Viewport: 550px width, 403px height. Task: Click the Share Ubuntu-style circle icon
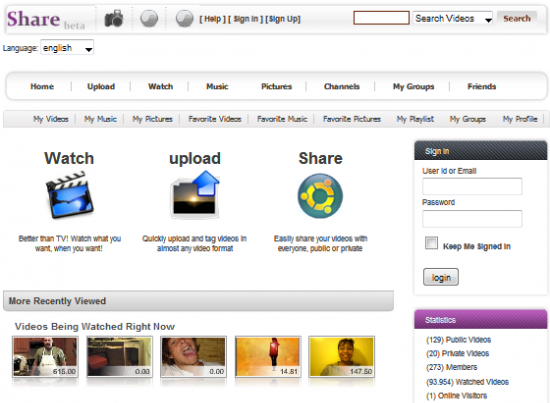click(320, 196)
